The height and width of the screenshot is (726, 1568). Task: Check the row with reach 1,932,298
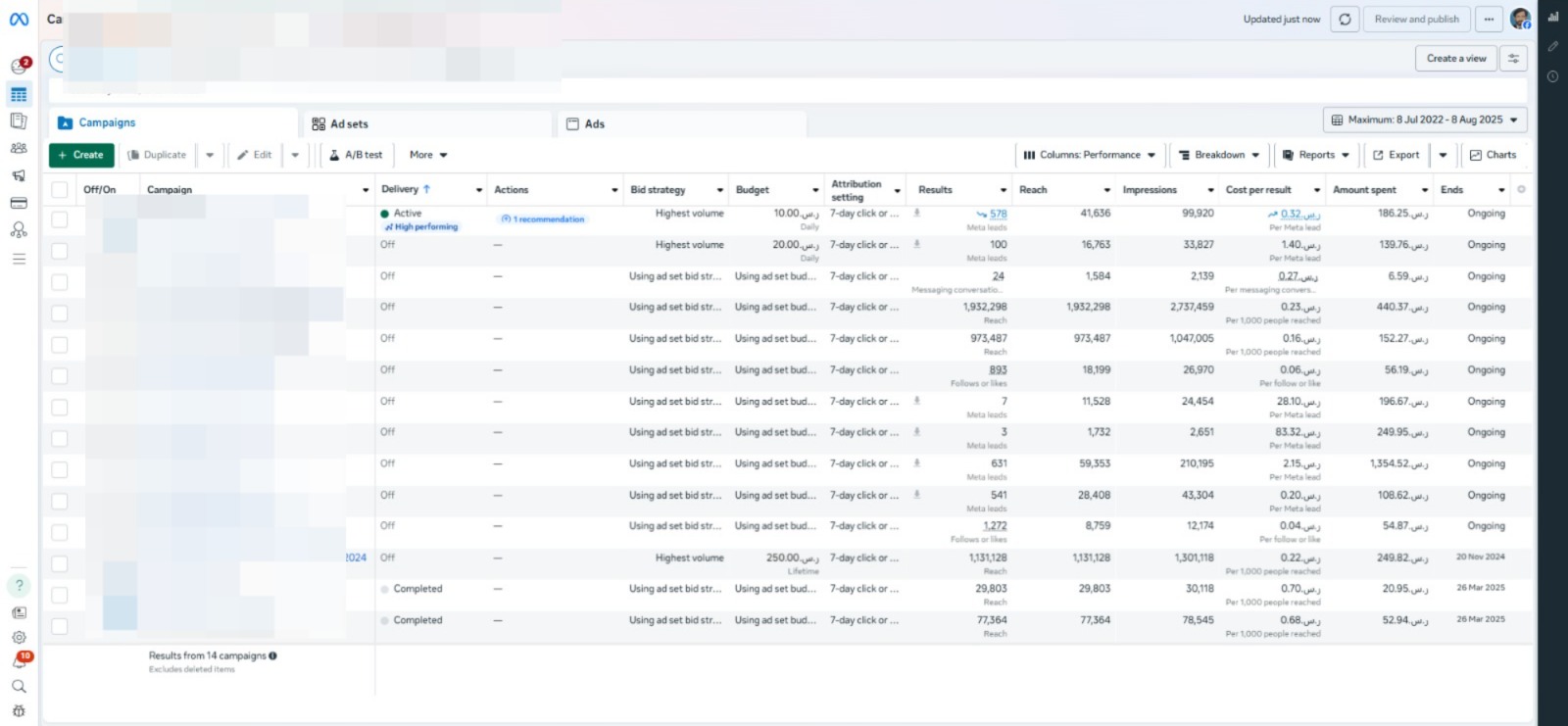[x=60, y=314]
